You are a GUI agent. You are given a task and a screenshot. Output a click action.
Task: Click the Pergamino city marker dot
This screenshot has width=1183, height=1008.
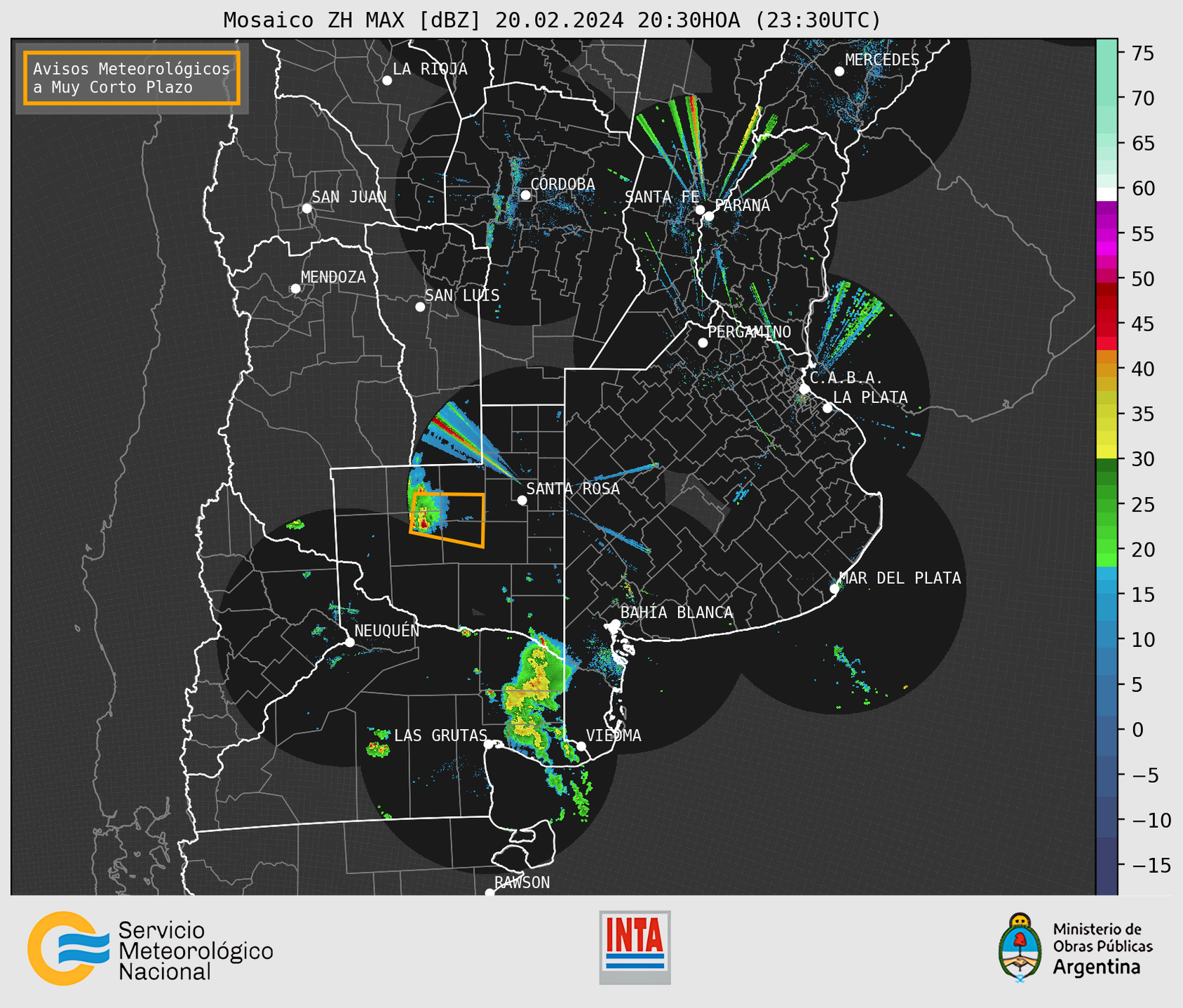pyautogui.click(x=703, y=343)
